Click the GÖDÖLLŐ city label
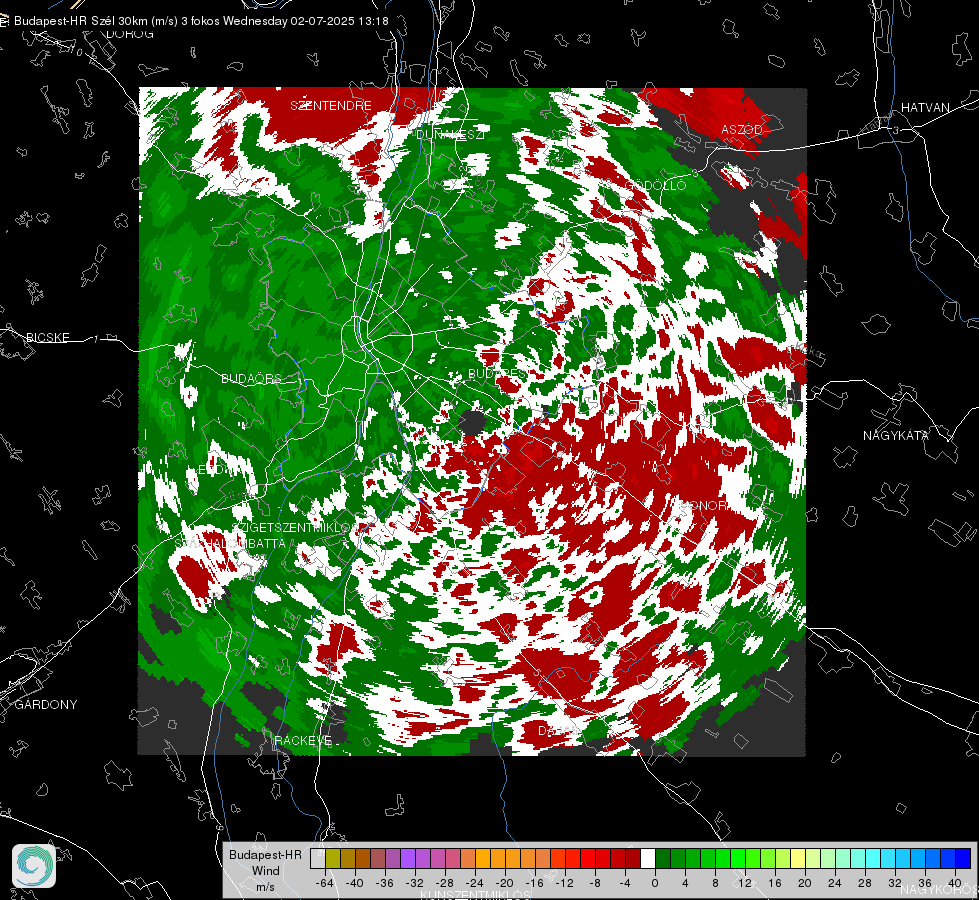Screen dimensions: 979x900 pyautogui.click(x=655, y=185)
